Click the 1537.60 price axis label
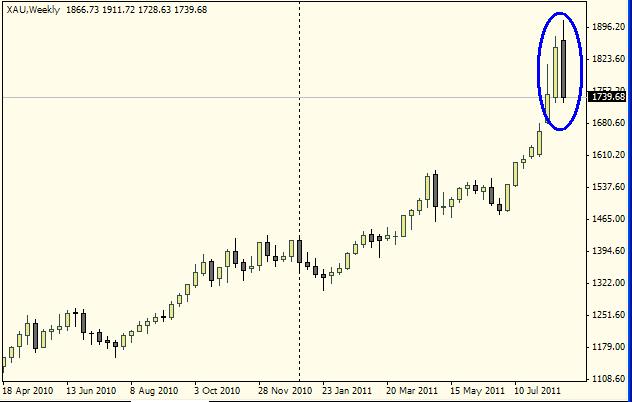 pos(608,187)
